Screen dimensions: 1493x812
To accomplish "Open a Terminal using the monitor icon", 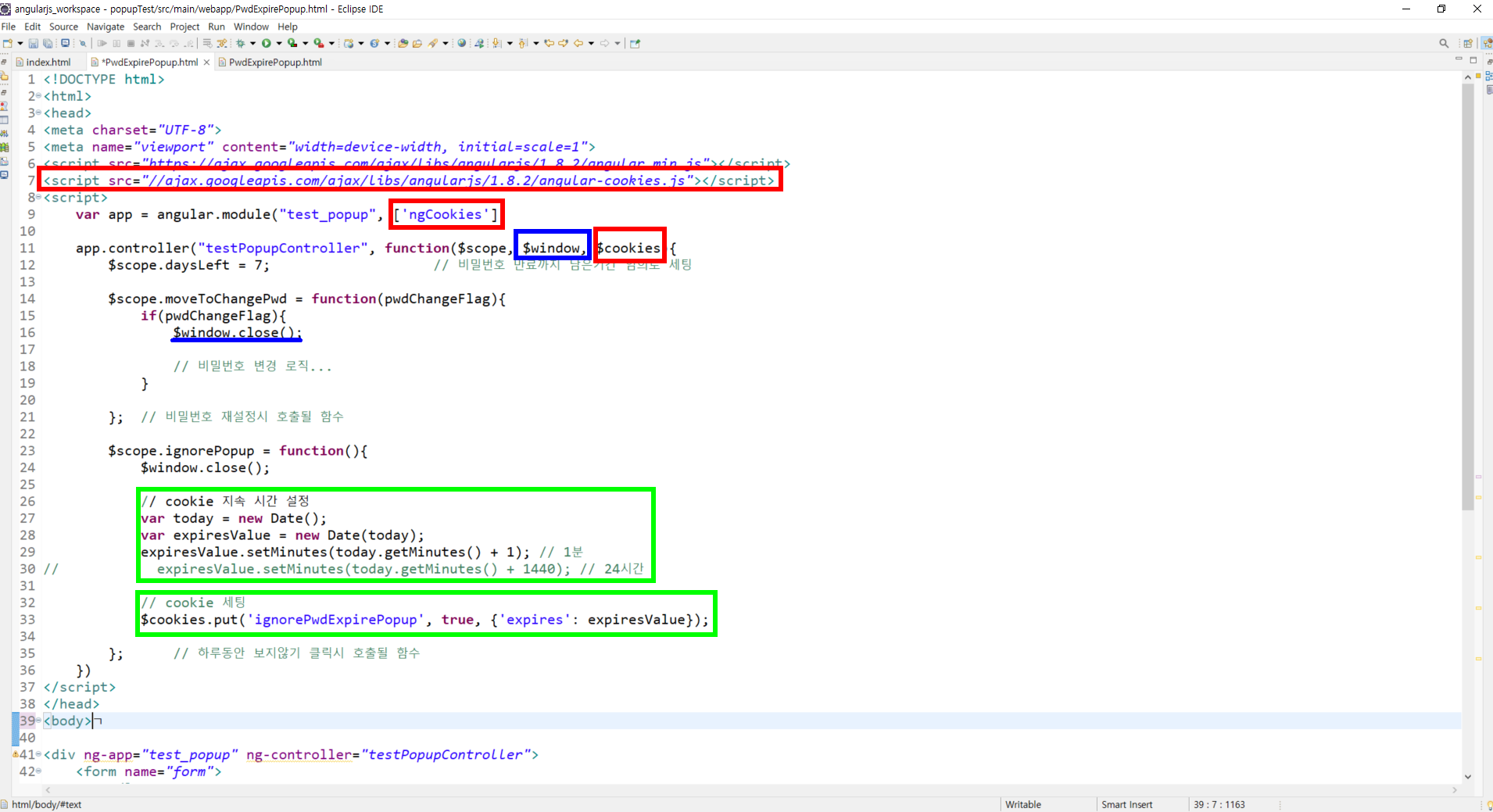I will (65, 43).
